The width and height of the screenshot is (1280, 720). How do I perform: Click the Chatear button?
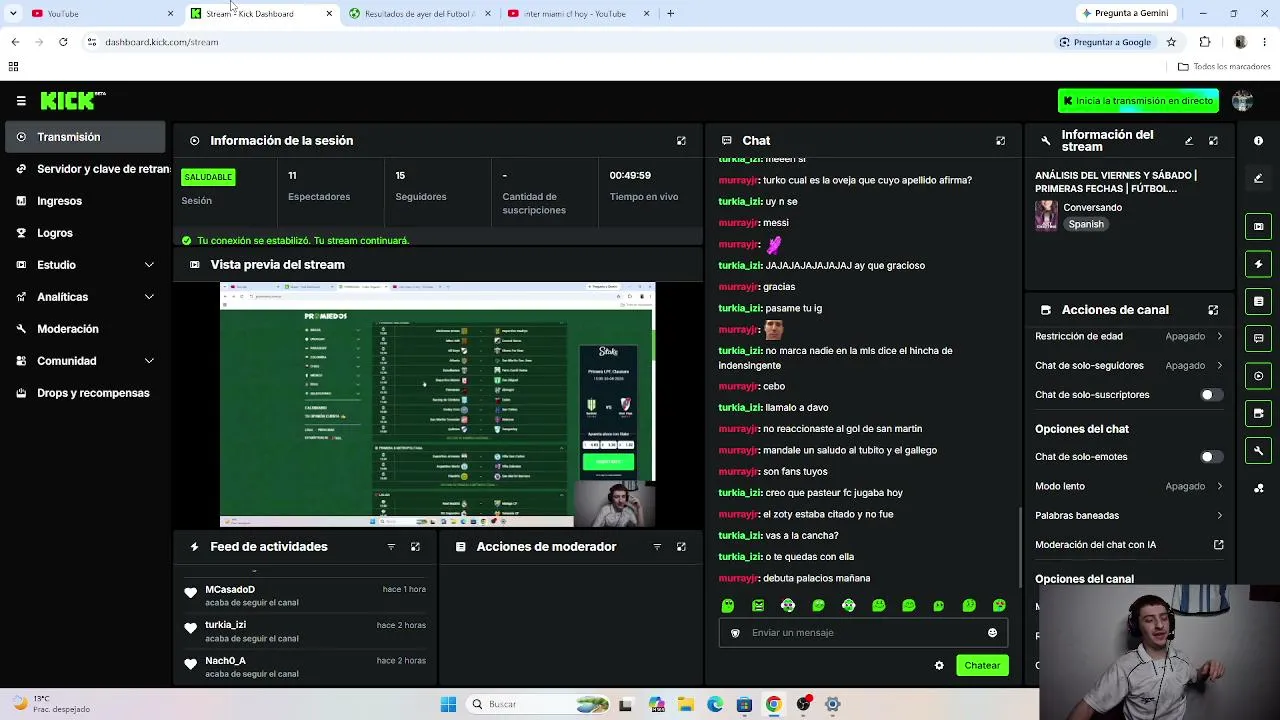click(x=982, y=666)
